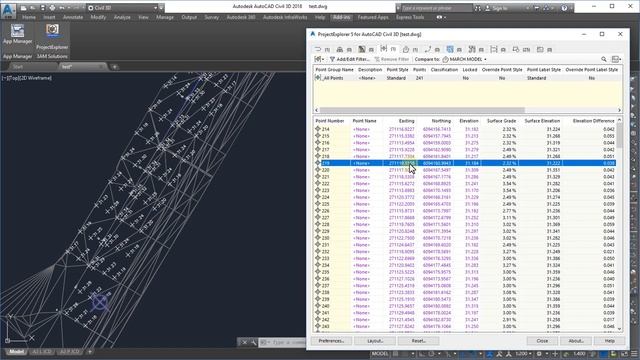The width and height of the screenshot is (640, 360).
Task: Open the workspace switching gear dropdown in status bar
Action: tap(541, 354)
